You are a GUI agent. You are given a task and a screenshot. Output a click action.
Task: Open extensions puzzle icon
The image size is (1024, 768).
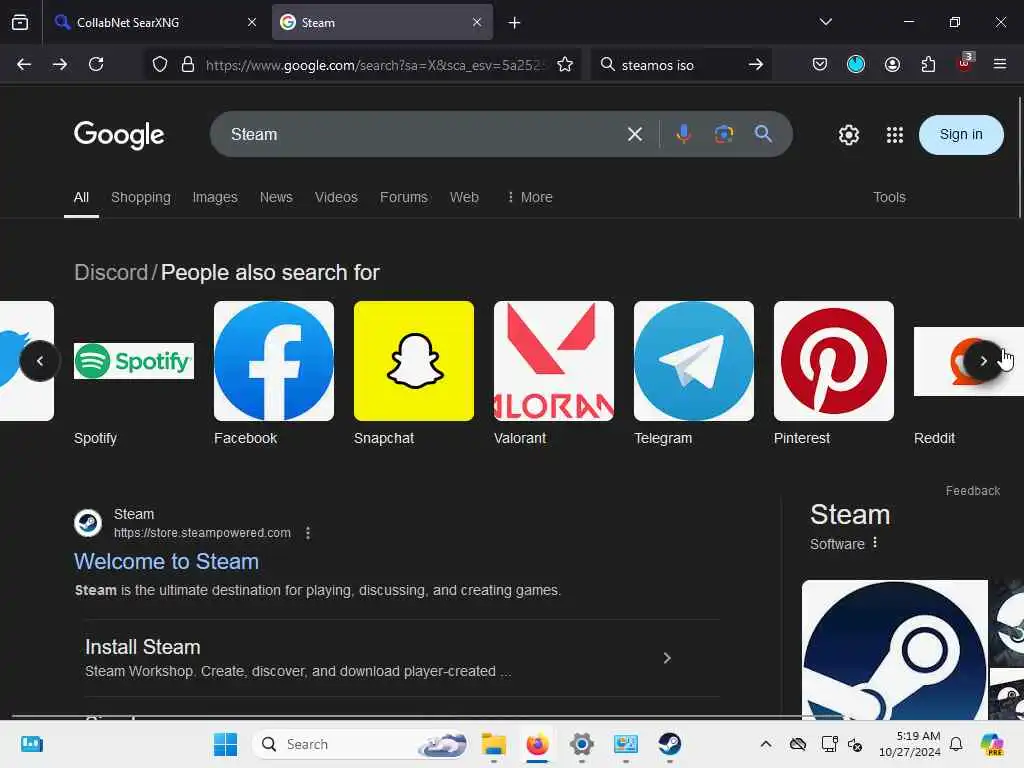click(928, 64)
